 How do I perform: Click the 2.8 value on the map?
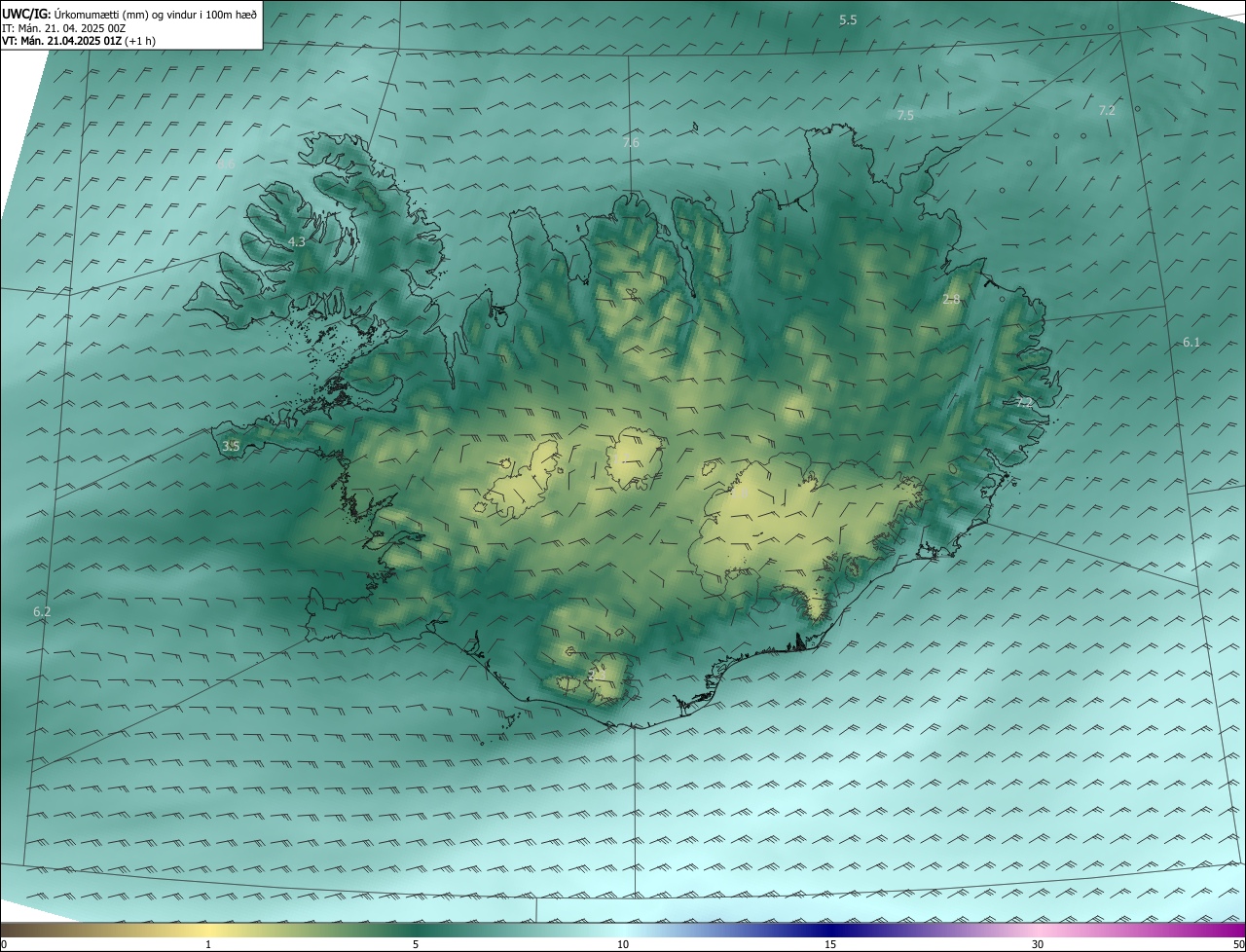[x=951, y=300]
